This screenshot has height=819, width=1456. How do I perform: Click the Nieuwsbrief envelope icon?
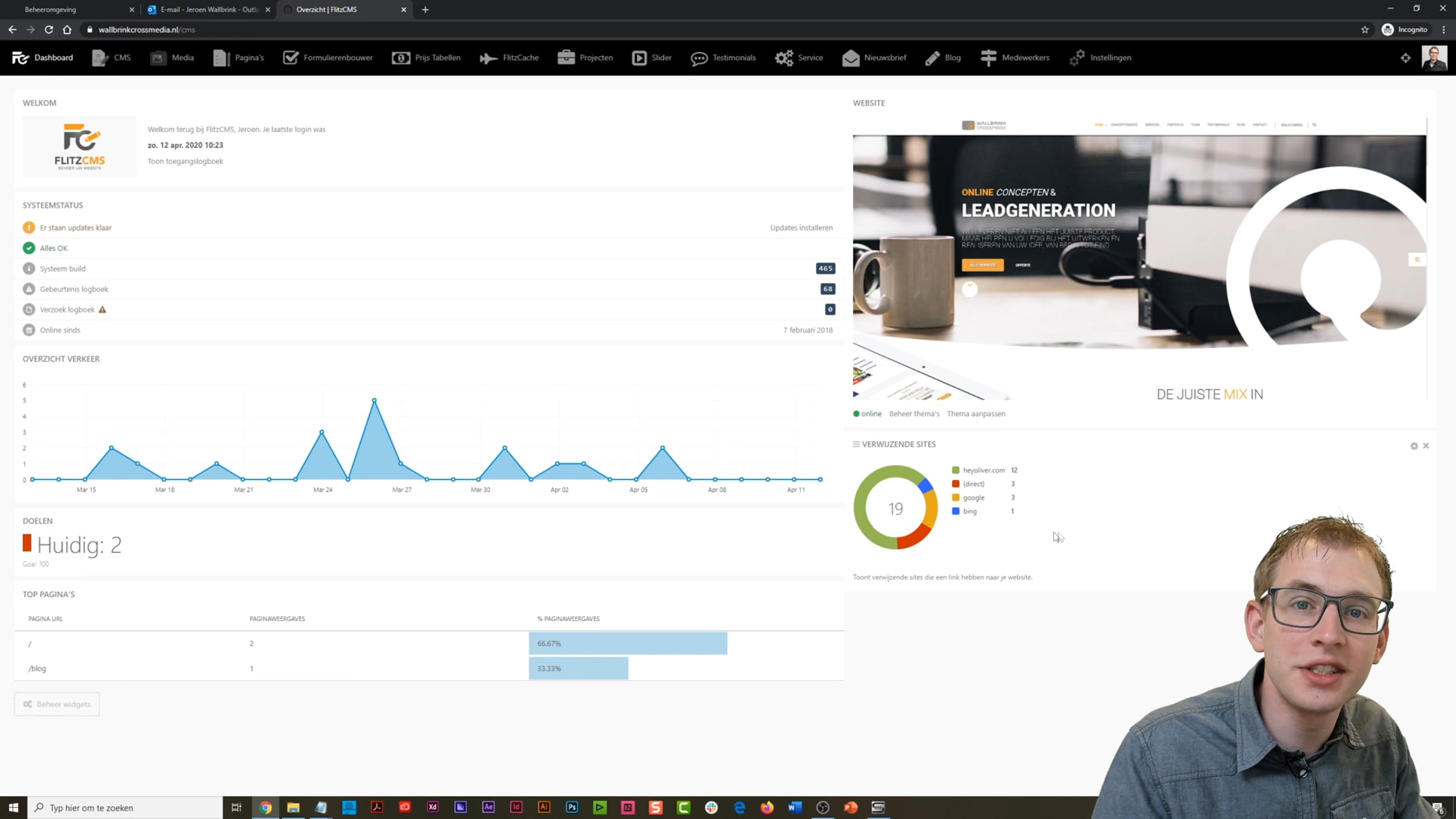click(851, 58)
